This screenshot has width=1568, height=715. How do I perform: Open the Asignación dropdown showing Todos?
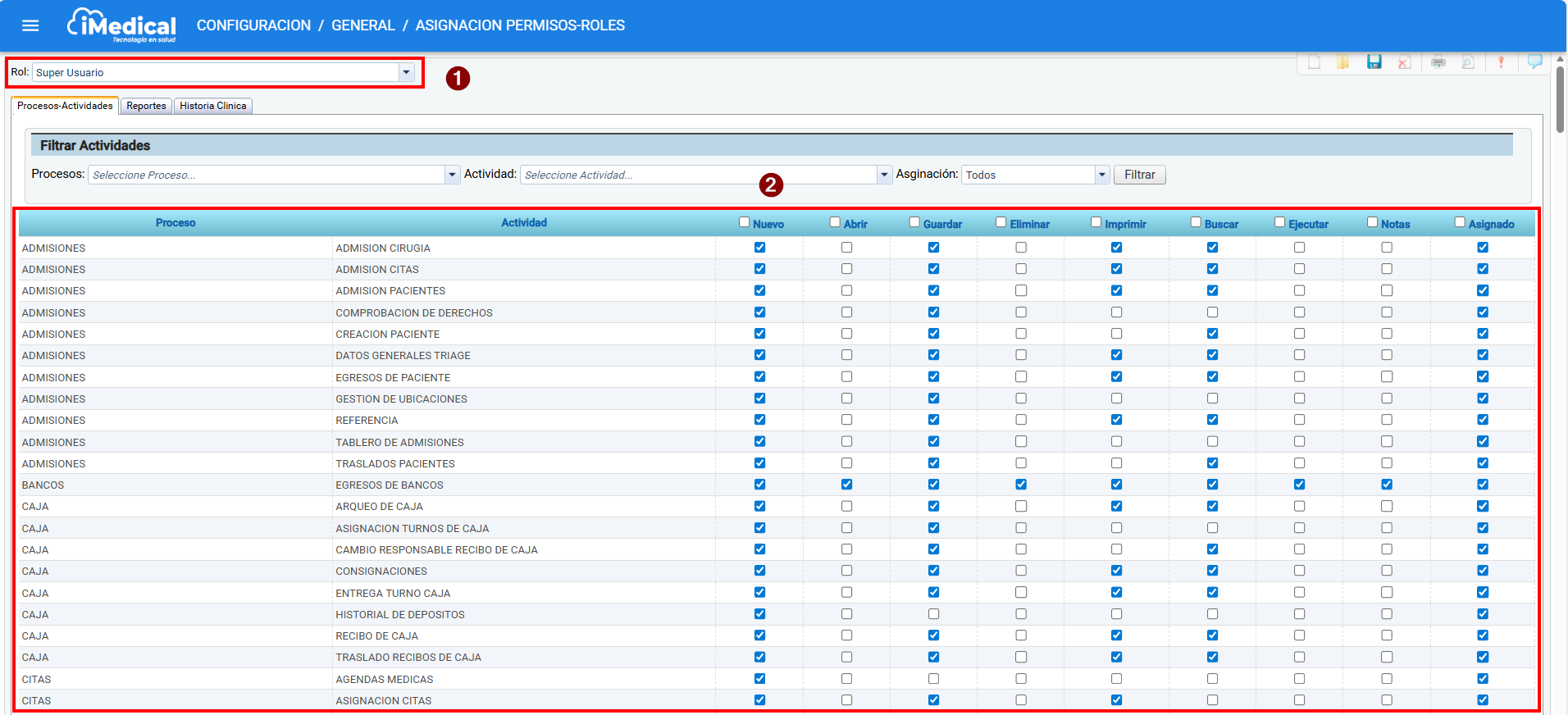(x=1102, y=175)
